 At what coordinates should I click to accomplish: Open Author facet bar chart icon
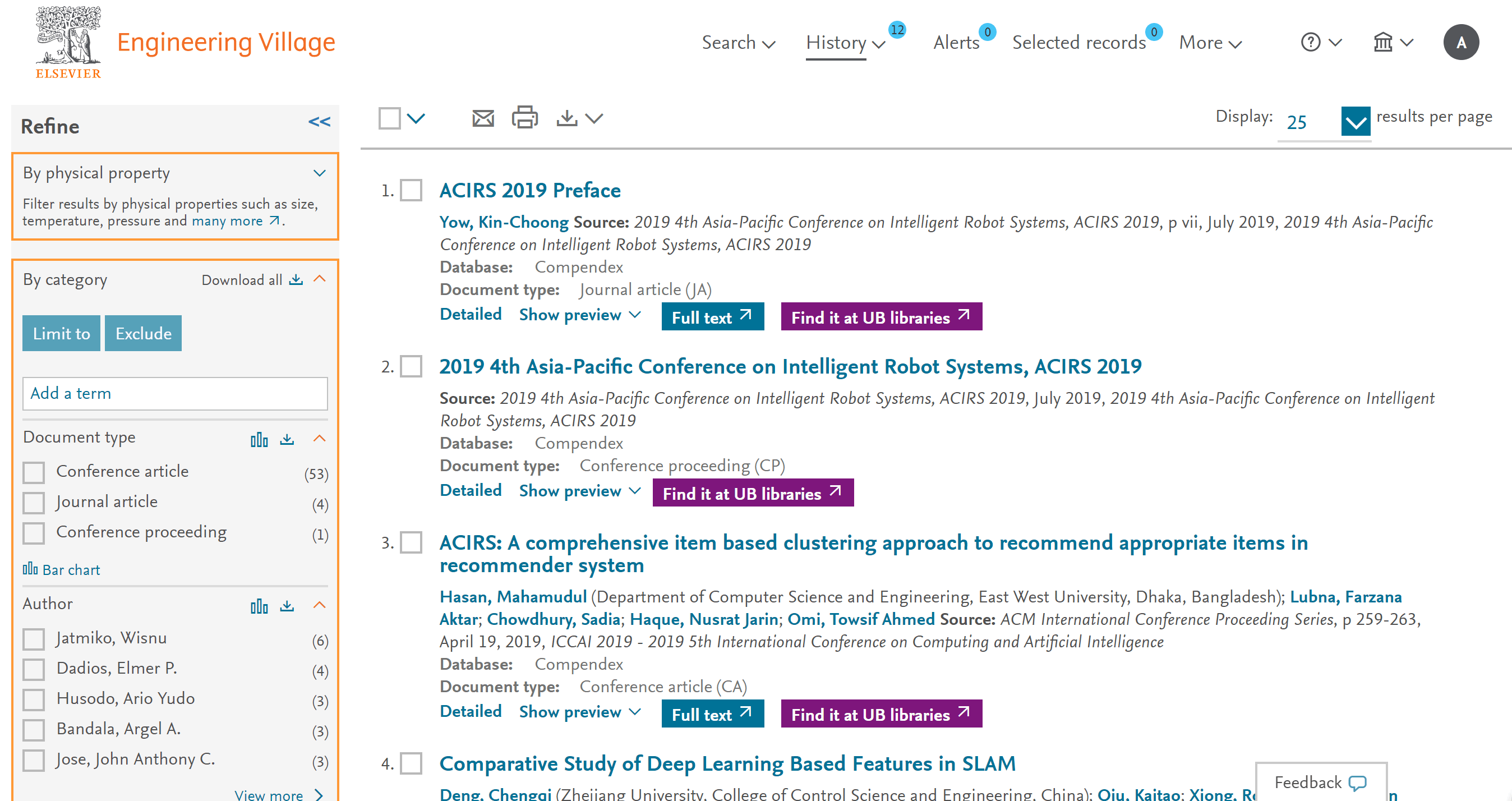259,605
